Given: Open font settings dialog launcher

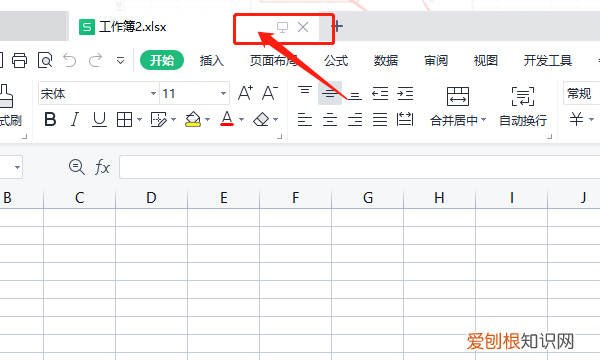Looking at the screenshot, I should point(280,137).
